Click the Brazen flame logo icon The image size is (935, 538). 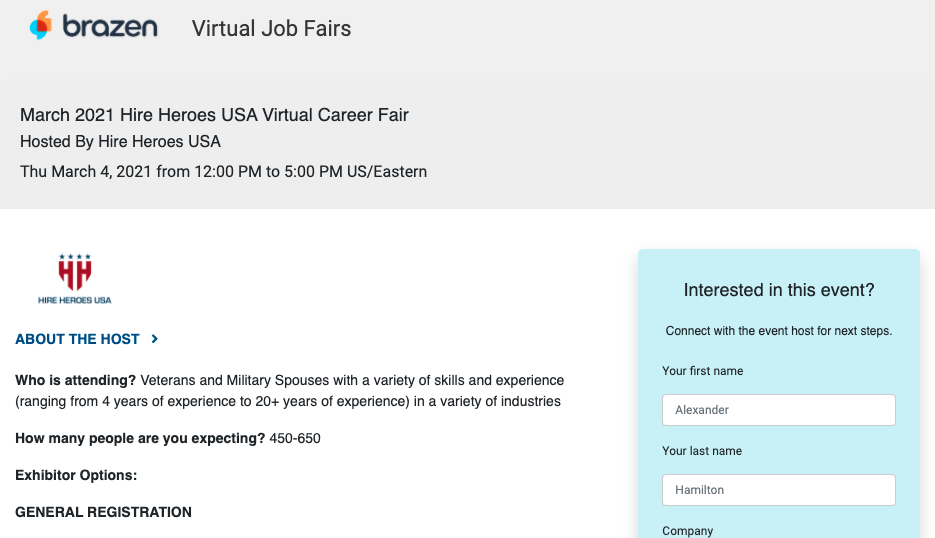pyautogui.click(x=41, y=26)
